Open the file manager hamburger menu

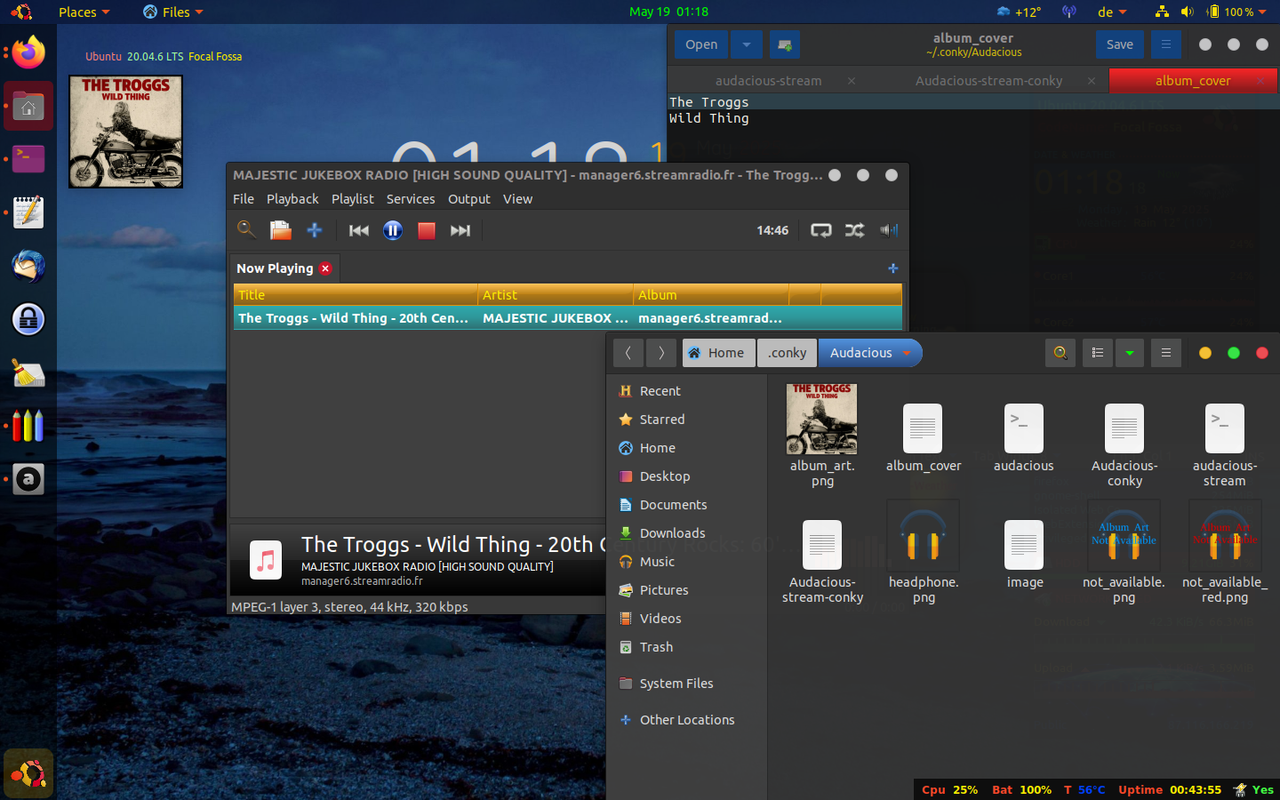1165,353
